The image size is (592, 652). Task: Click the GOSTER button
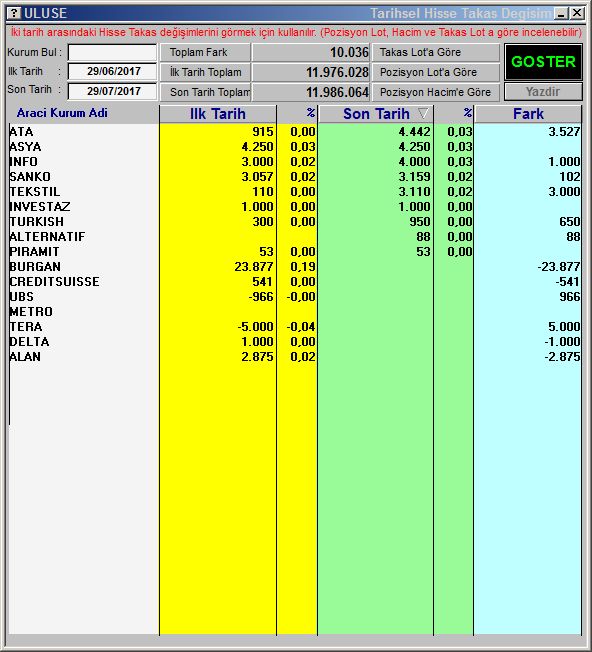pos(543,62)
